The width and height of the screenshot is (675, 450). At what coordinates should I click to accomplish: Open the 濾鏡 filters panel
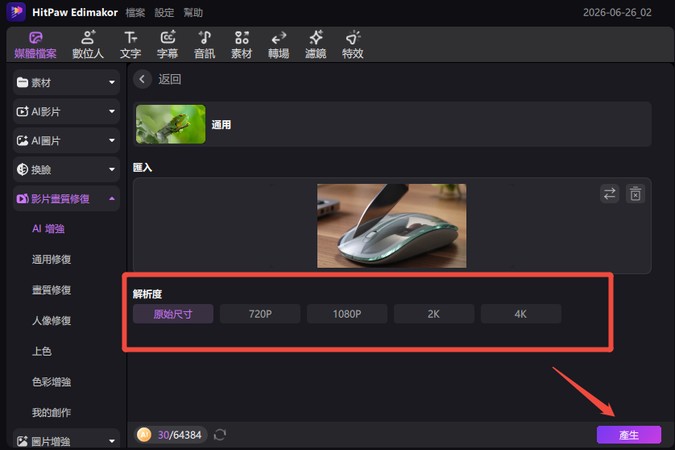tap(316, 44)
